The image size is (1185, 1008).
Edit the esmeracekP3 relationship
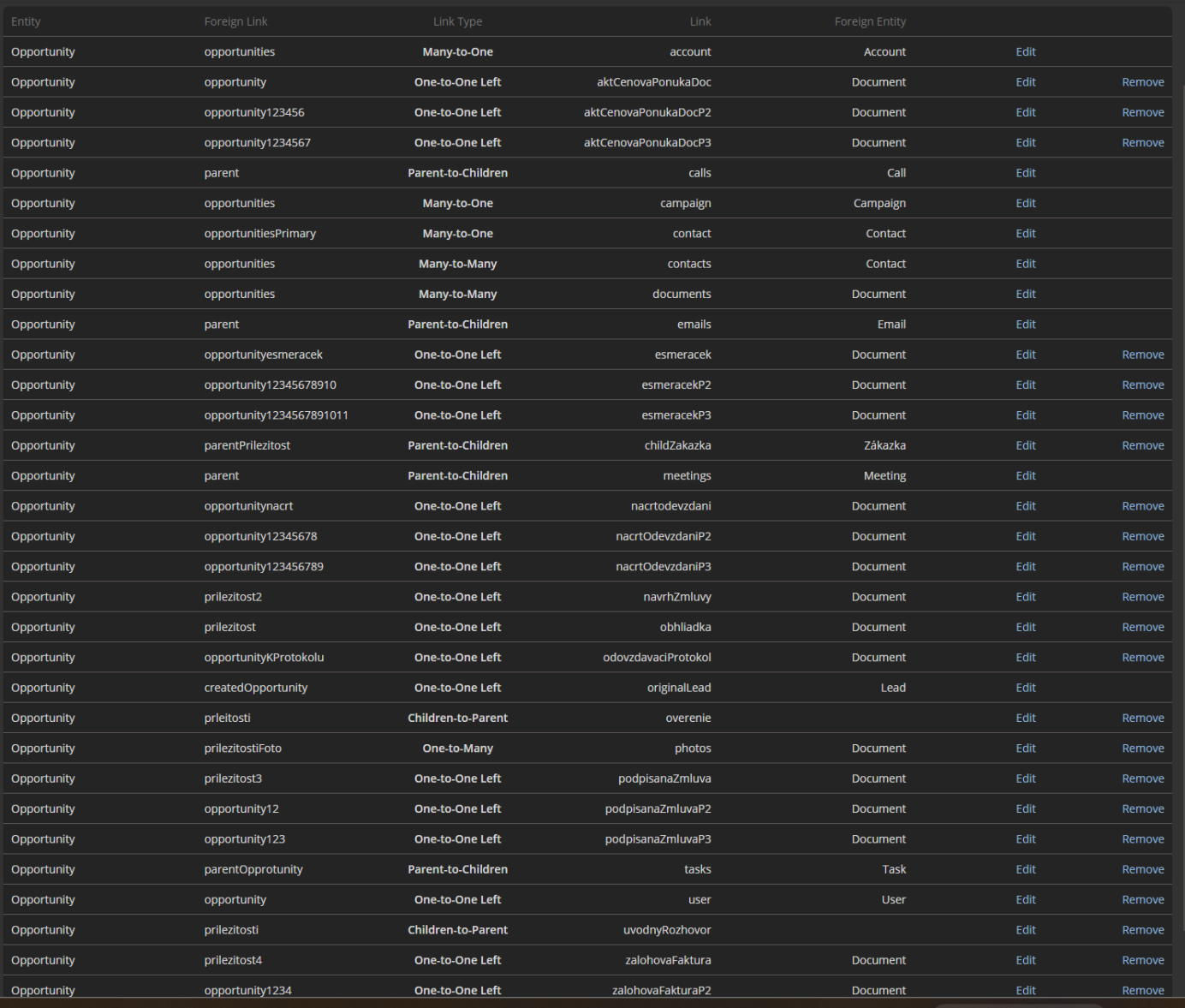coord(1025,415)
